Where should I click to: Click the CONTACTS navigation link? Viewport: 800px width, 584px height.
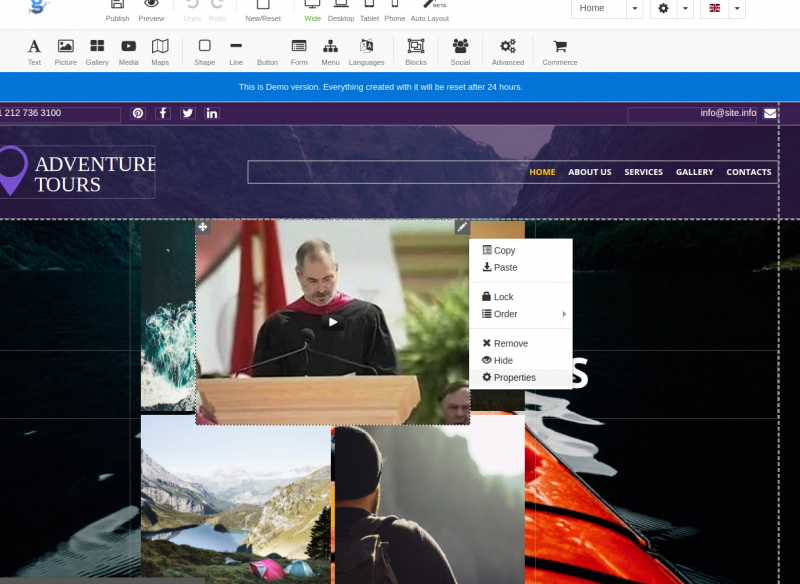click(748, 172)
